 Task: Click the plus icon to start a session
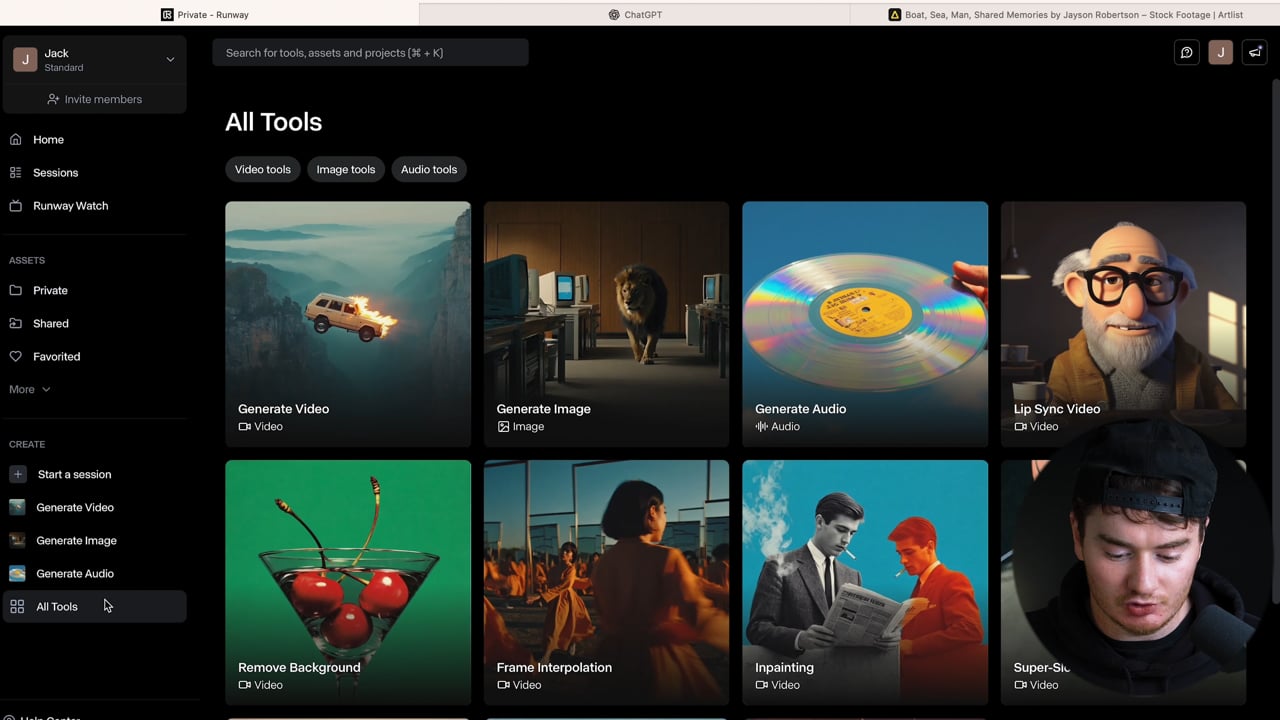(x=18, y=474)
